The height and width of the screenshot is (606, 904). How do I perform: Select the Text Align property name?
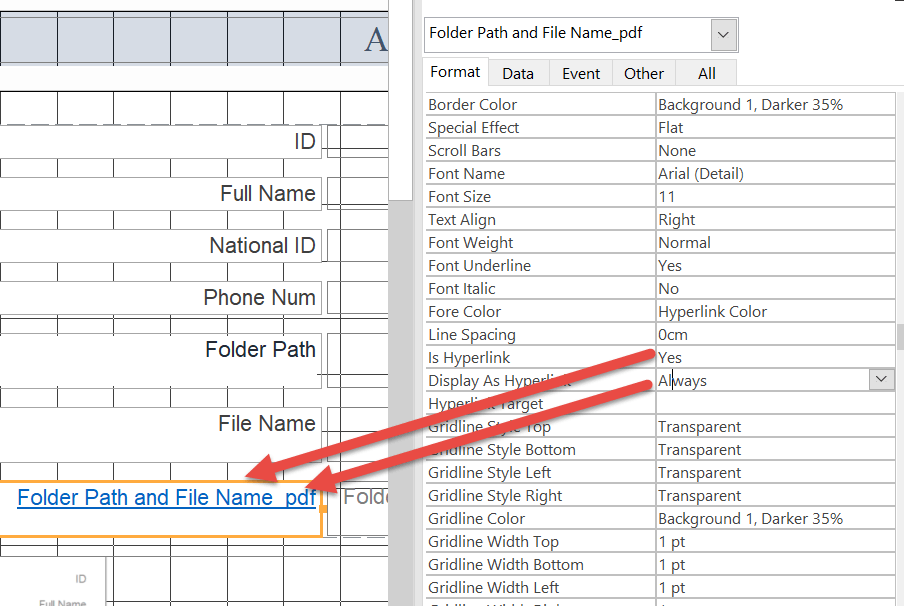click(x=462, y=220)
